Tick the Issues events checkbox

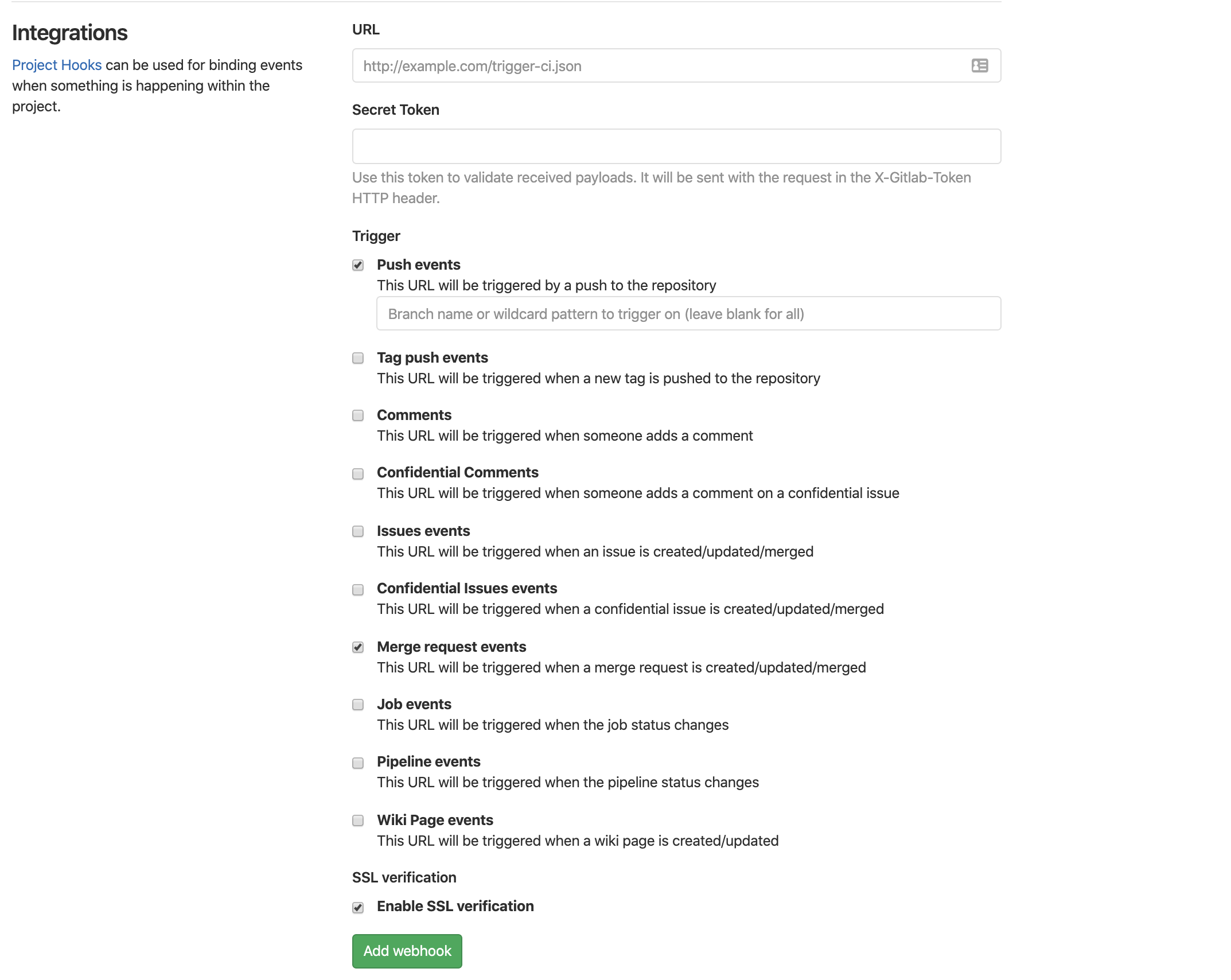click(358, 531)
